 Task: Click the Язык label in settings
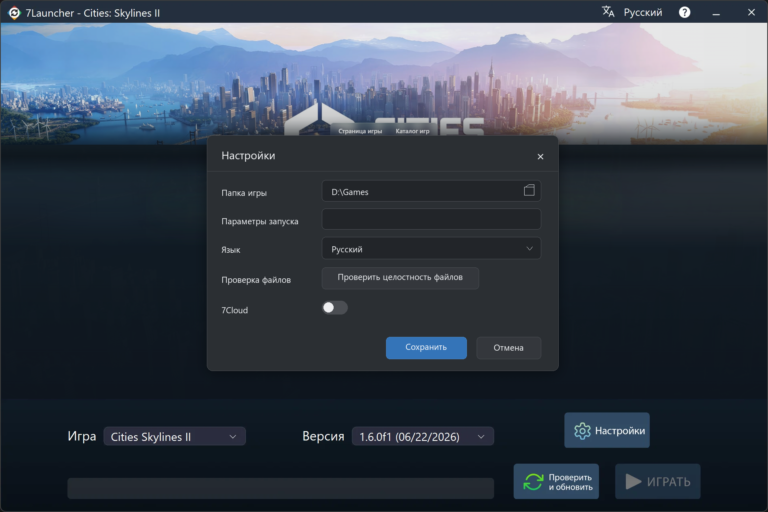[231, 250]
